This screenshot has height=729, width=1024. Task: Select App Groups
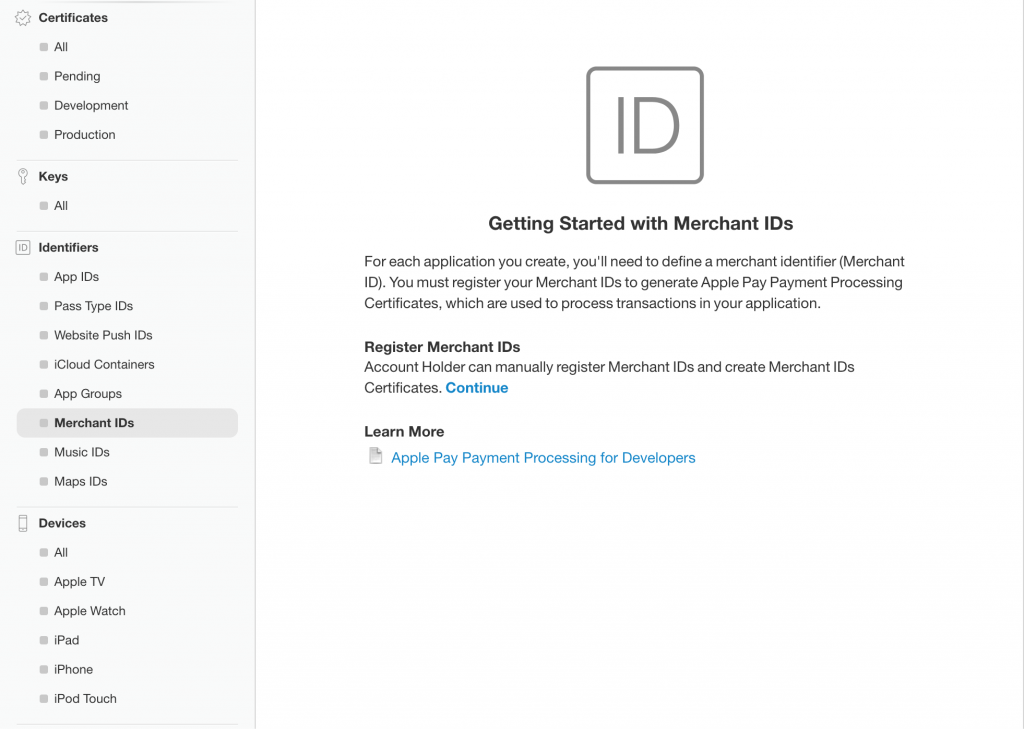coord(88,394)
